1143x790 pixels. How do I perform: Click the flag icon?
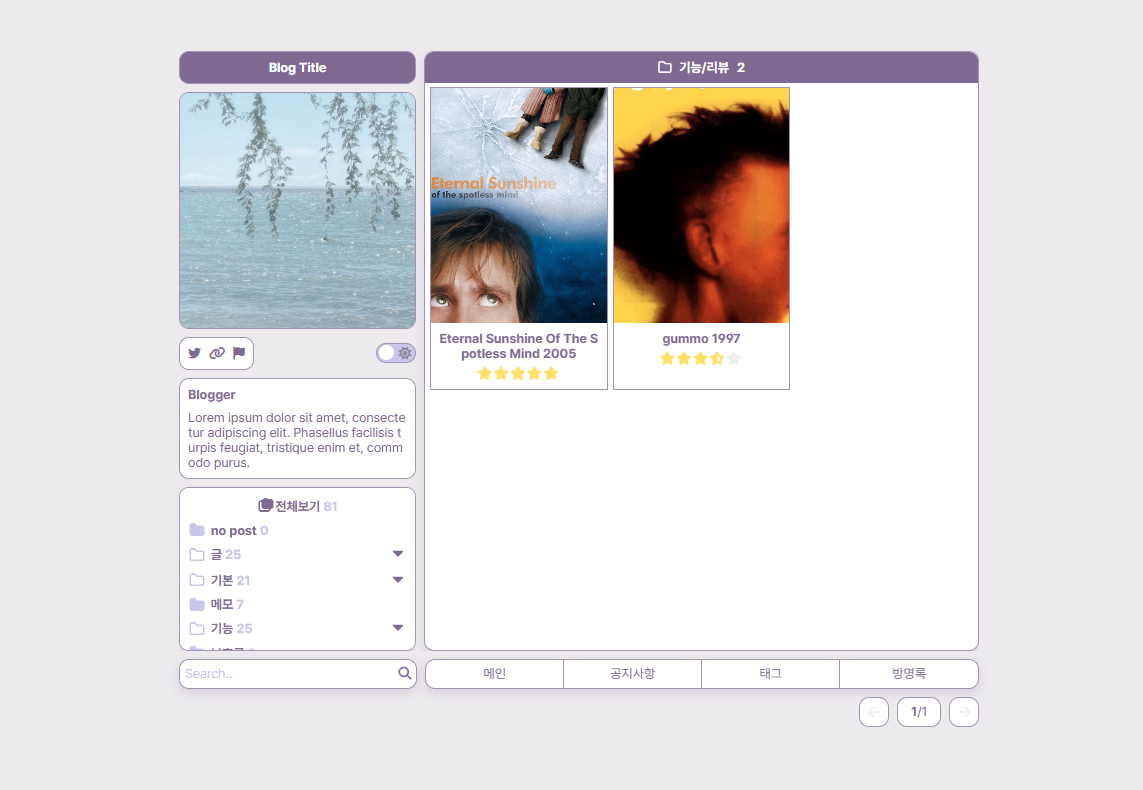point(239,353)
